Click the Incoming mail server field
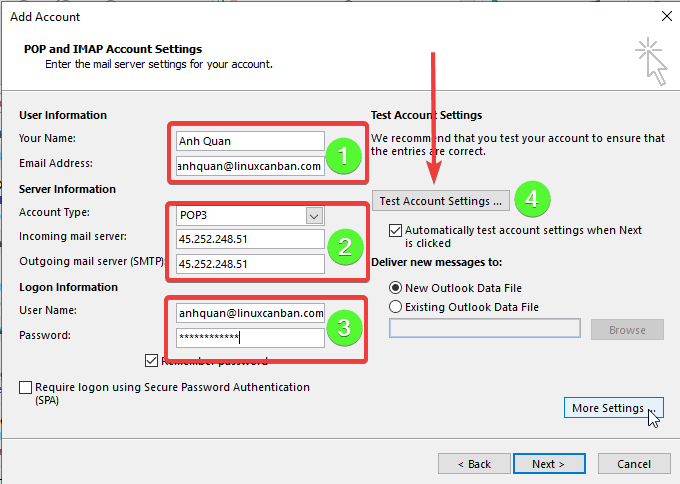The height and width of the screenshot is (484, 680). point(249,240)
